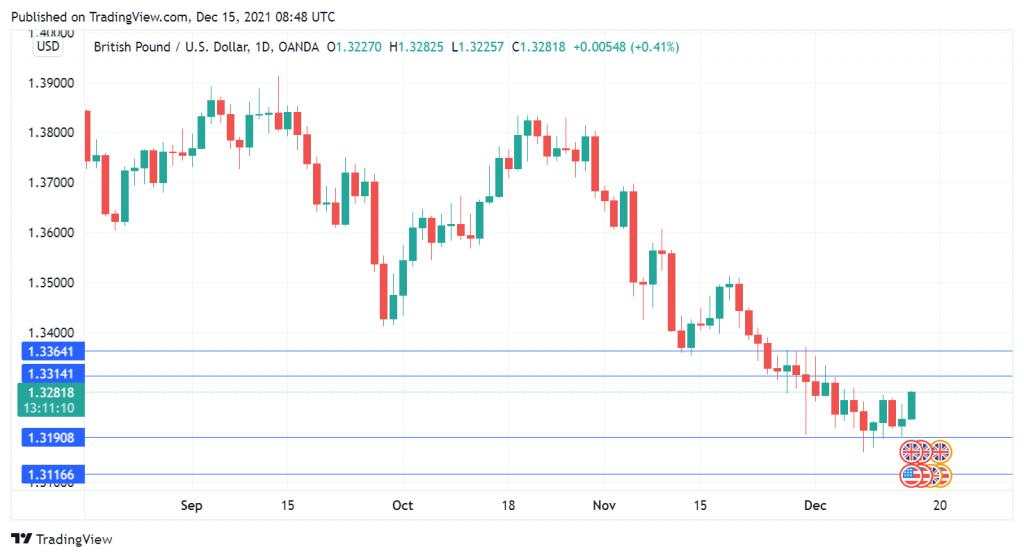This screenshot has width=1024, height=558.
Task: Click the OANDA source label in legend
Action: [298, 47]
